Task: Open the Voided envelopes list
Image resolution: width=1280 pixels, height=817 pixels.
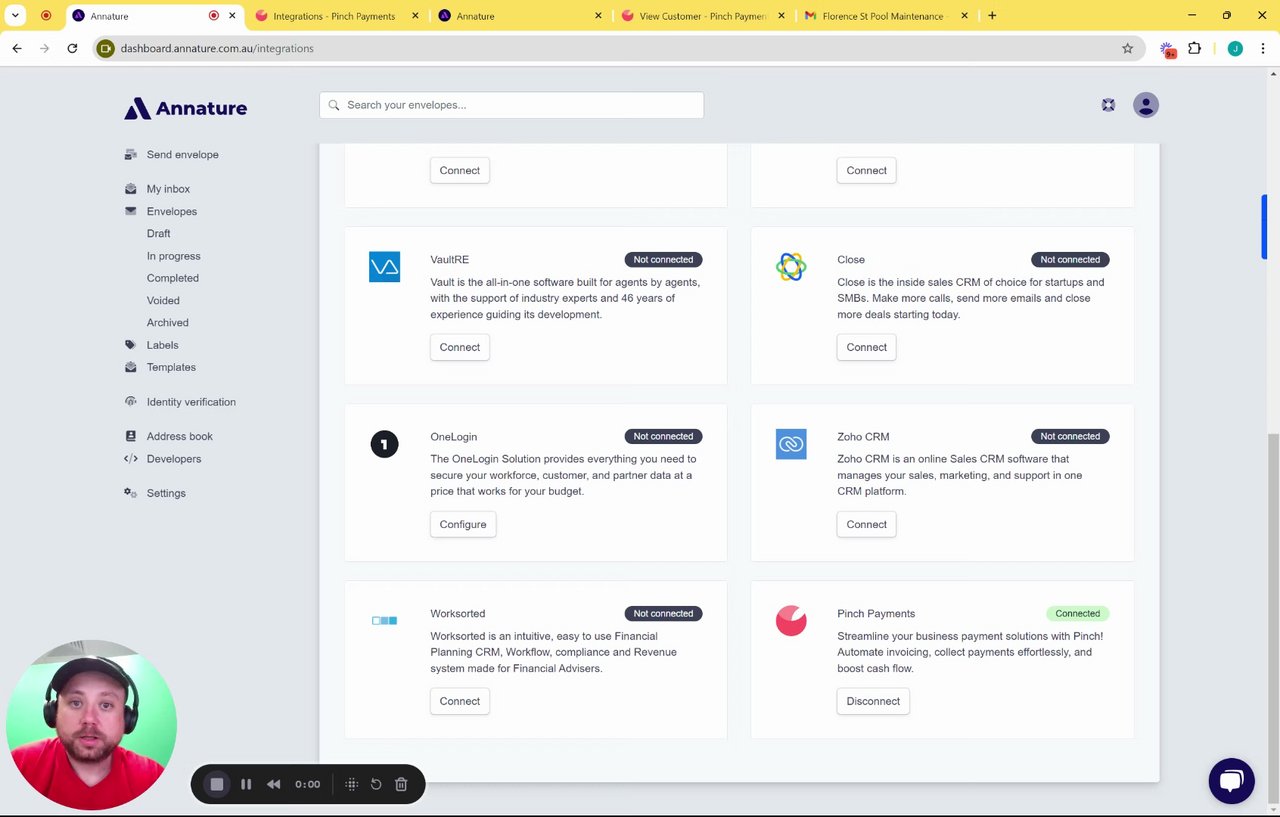Action: [163, 300]
